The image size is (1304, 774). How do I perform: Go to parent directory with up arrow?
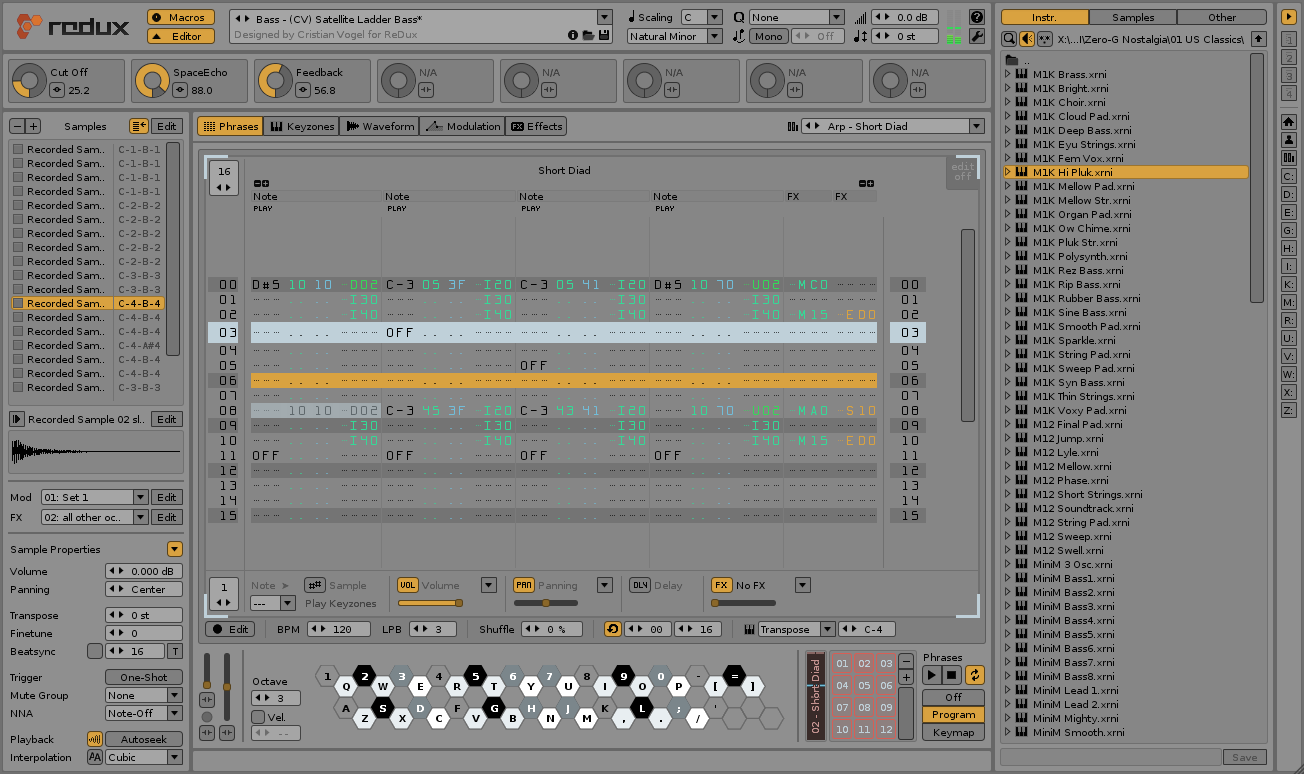click(1258, 39)
